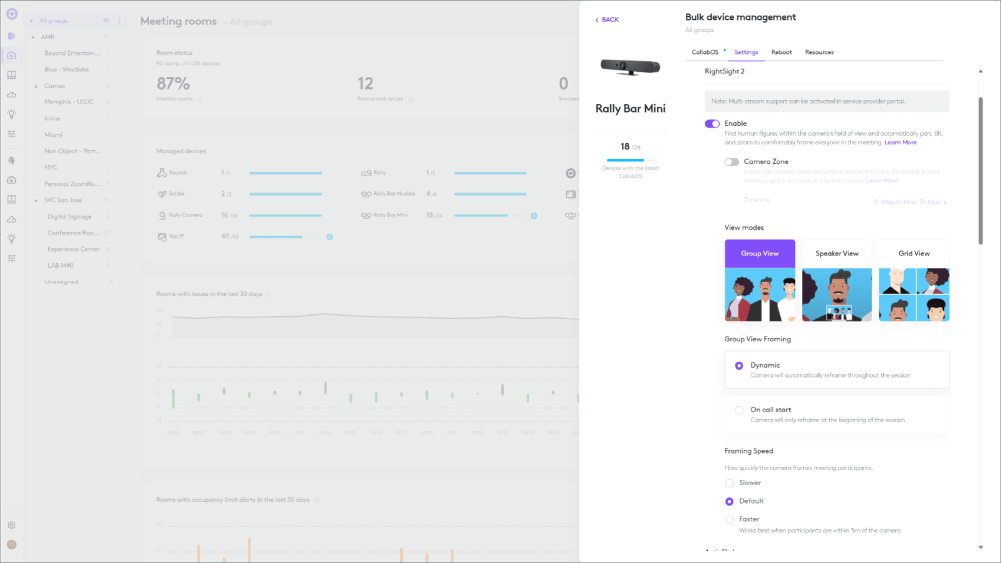Open Zone size chevron settings
The image size is (1001, 563).
point(945,202)
